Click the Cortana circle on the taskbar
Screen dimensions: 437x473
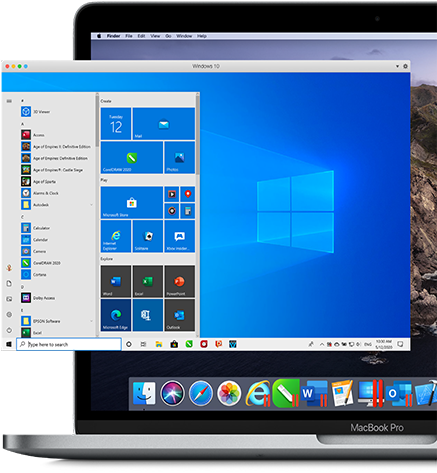(129, 344)
